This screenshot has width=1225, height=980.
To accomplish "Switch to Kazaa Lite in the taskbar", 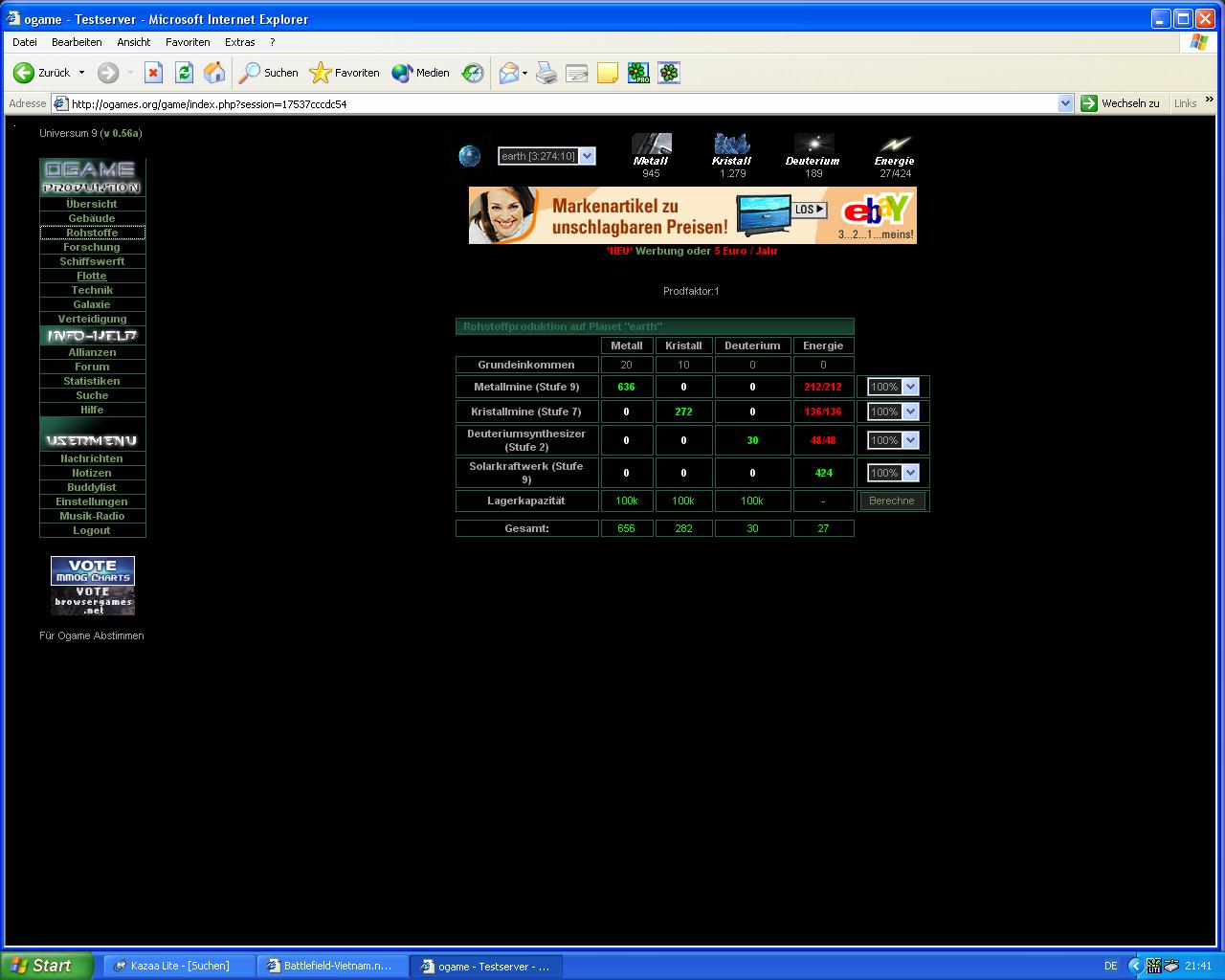I will (179, 966).
